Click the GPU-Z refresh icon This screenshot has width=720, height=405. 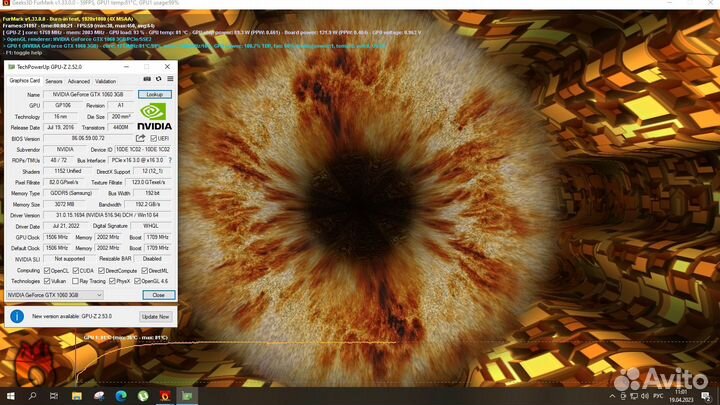tap(158, 81)
